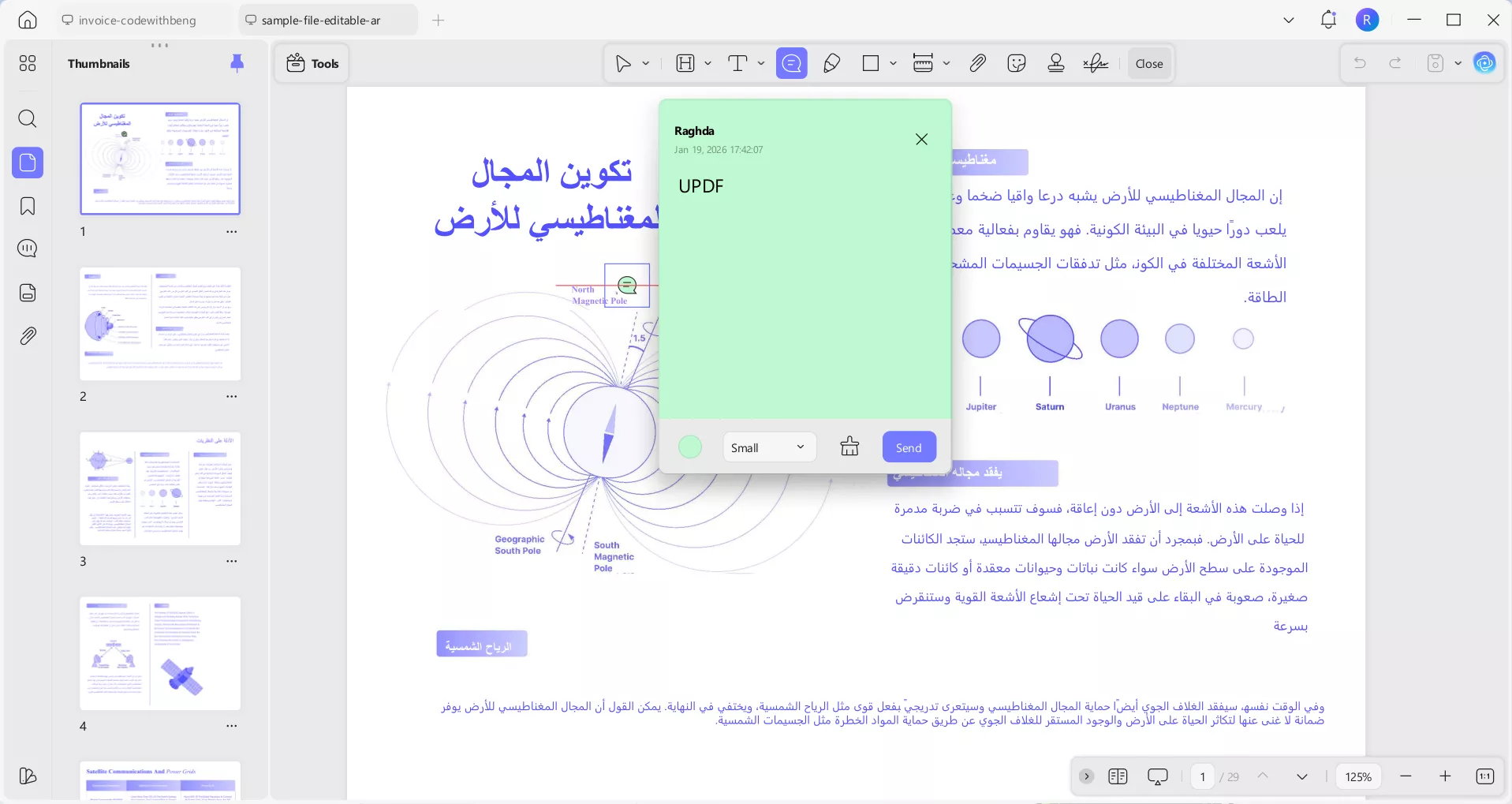Expand the shape options arrow
The width and height of the screenshot is (1512, 804).
(893, 64)
